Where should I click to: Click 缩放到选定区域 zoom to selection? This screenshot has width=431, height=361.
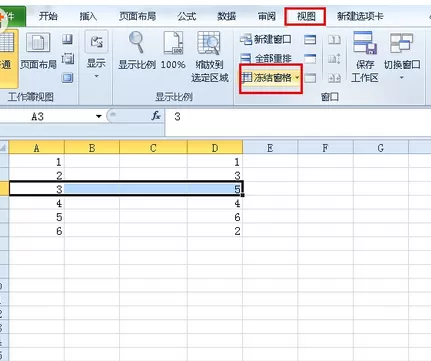210,57
